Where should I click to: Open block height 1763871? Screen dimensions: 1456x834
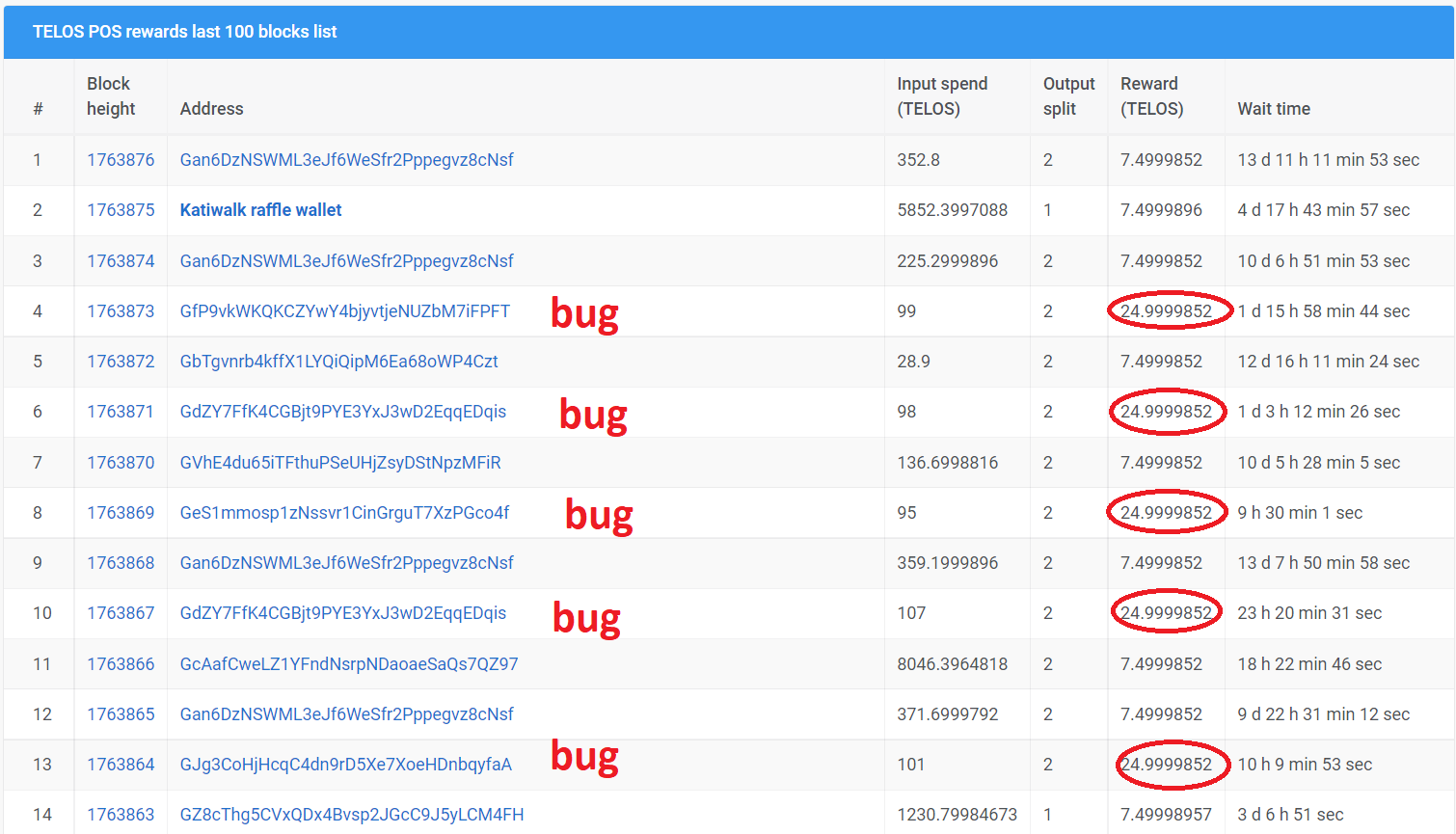click(x=121, y=412)
